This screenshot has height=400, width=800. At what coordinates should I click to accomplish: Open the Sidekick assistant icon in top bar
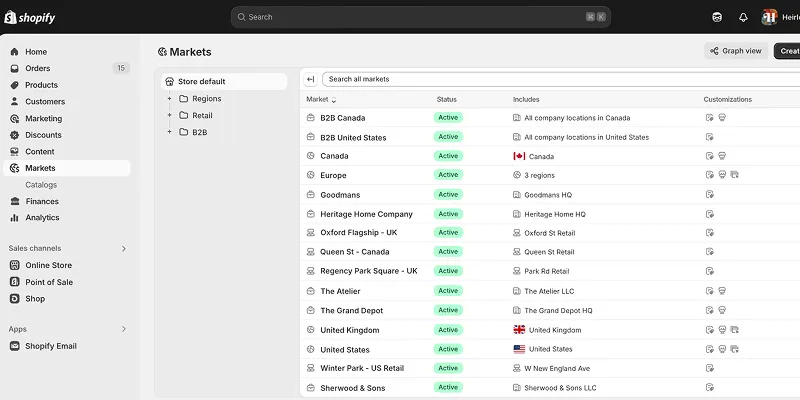717,17
